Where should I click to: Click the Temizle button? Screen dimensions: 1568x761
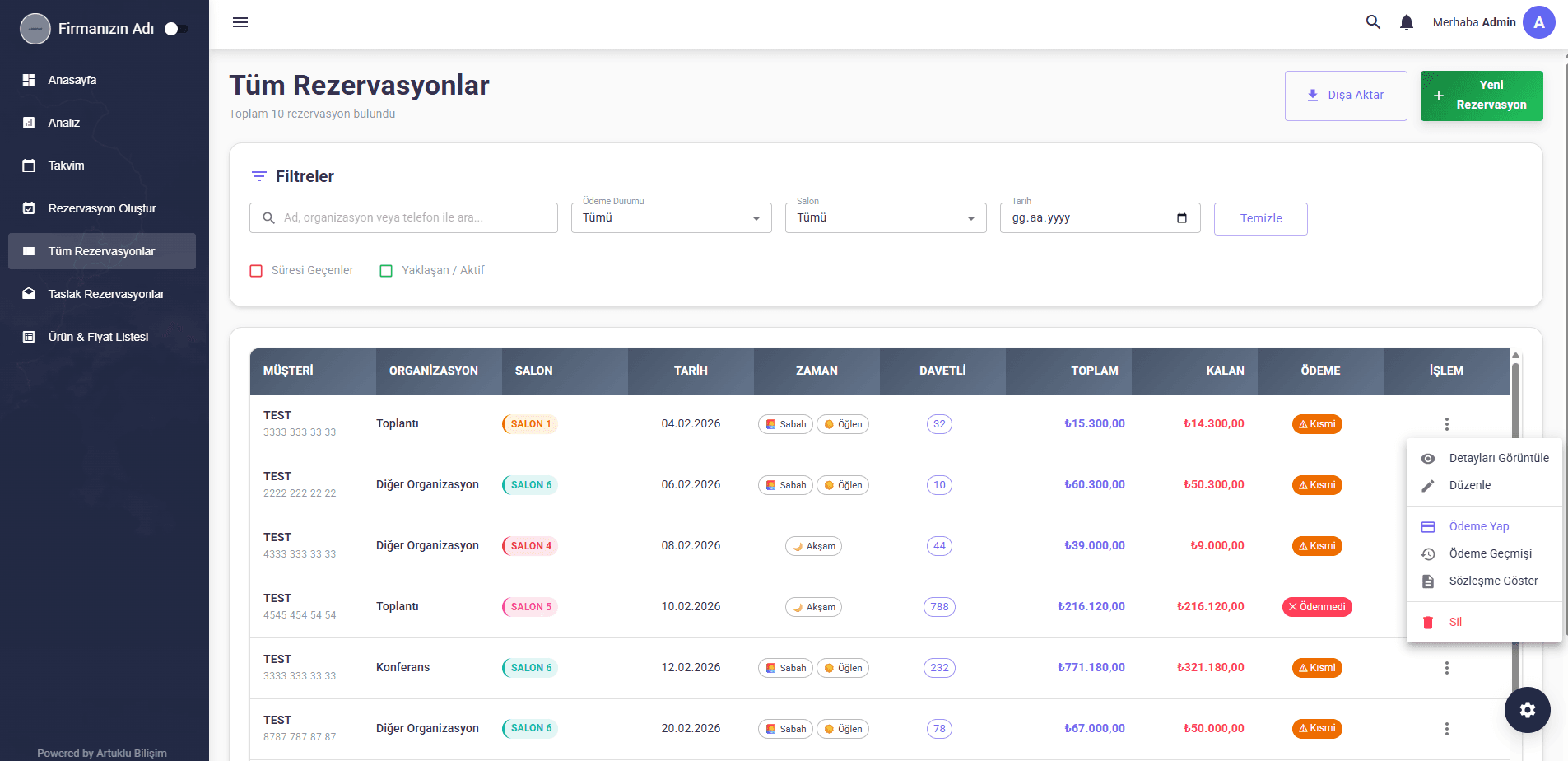(x=1261, y=218)
